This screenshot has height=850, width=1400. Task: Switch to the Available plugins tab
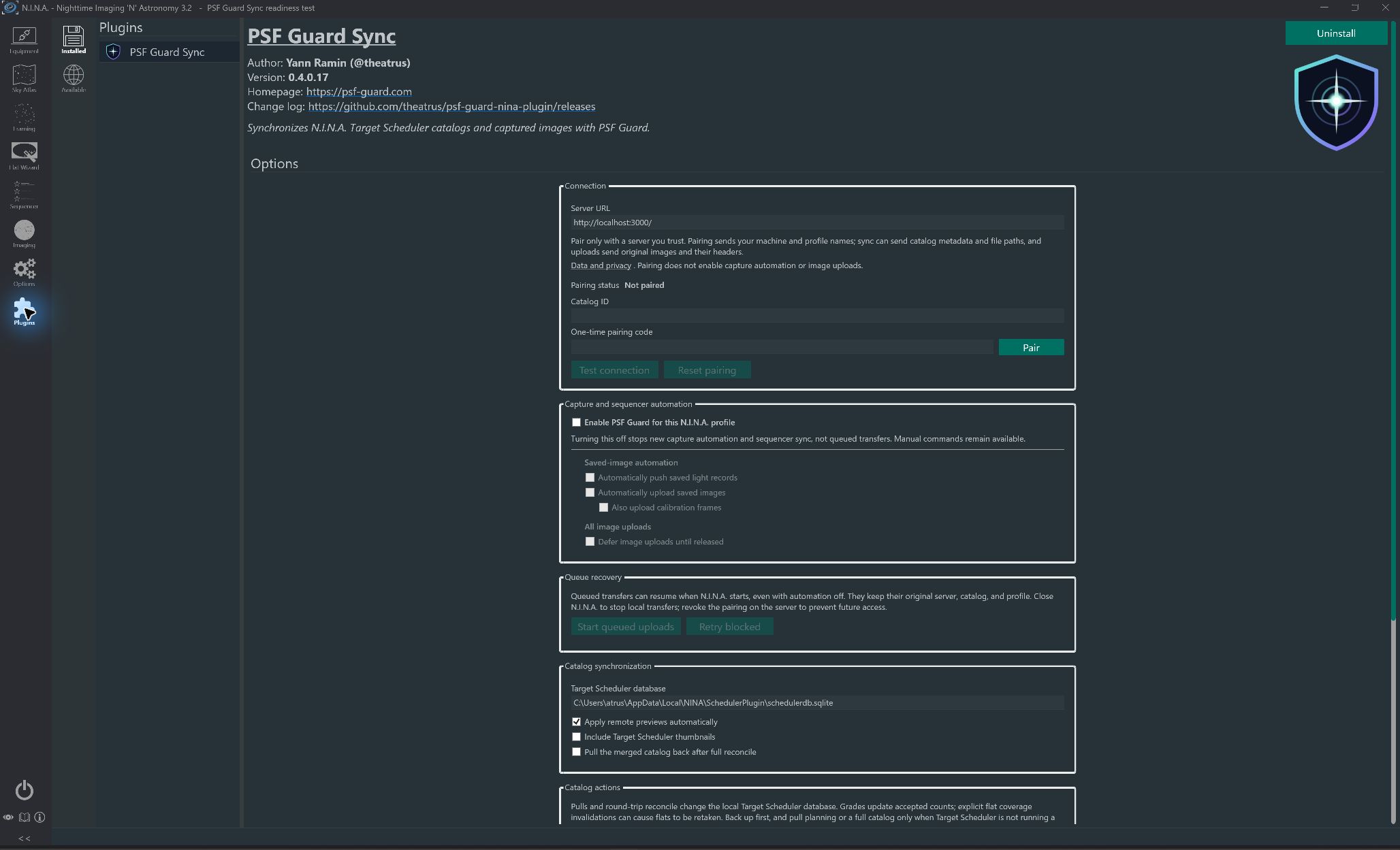pos(74,78)
